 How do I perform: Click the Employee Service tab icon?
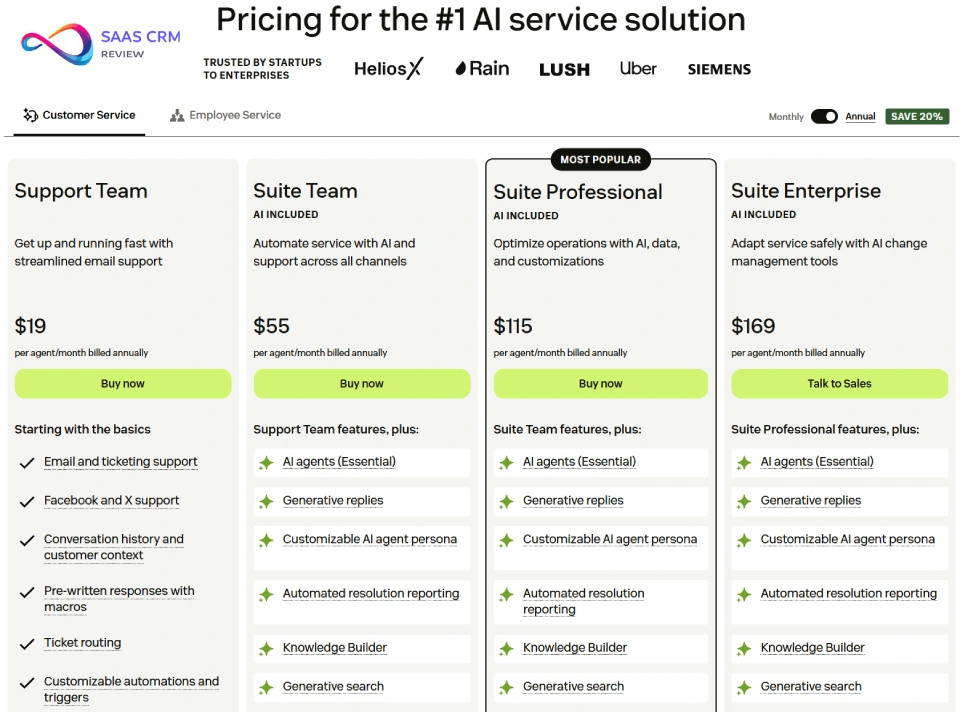[177, 116]
